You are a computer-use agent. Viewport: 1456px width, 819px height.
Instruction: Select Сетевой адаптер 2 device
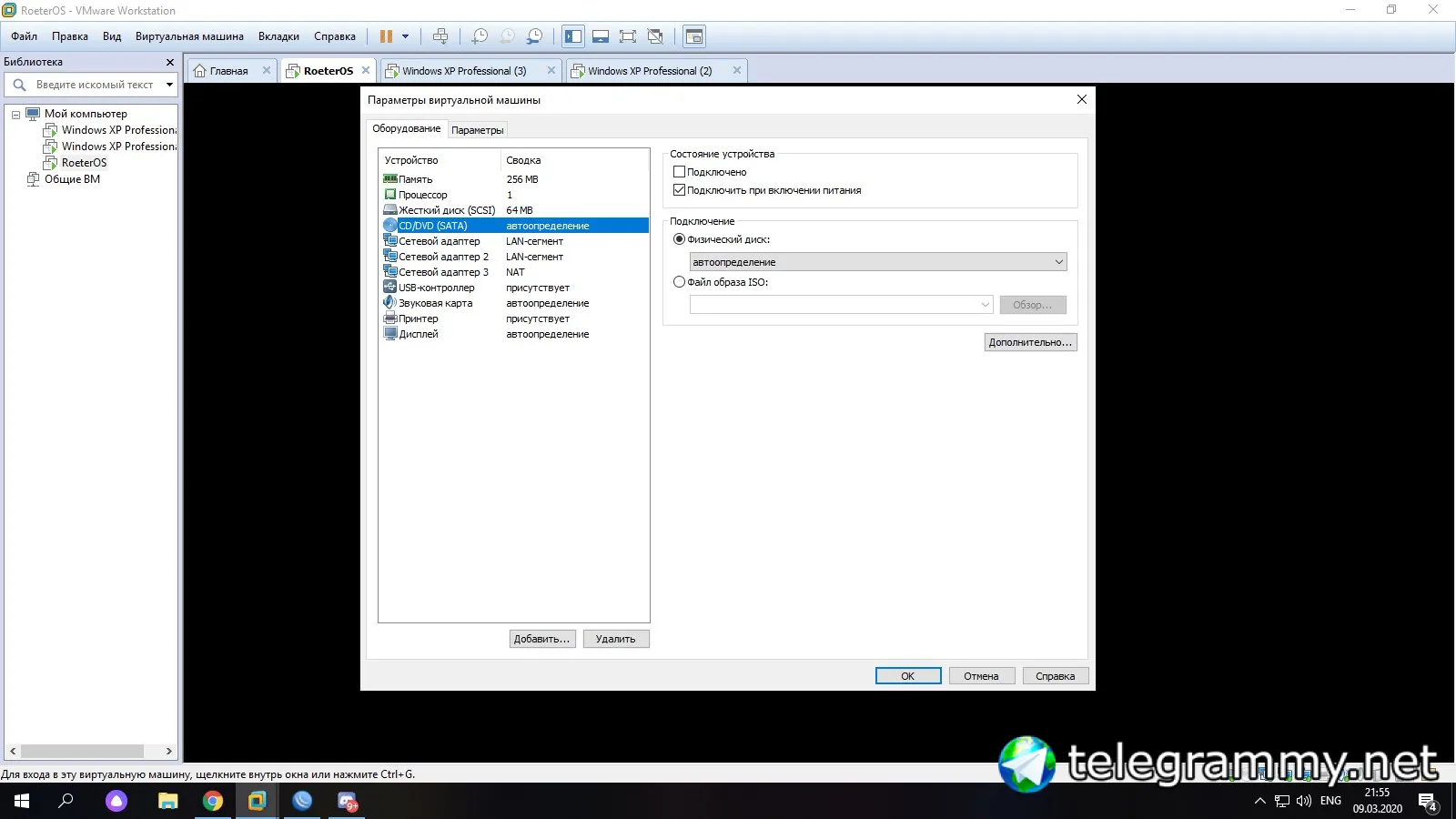[x=514, y=257]
